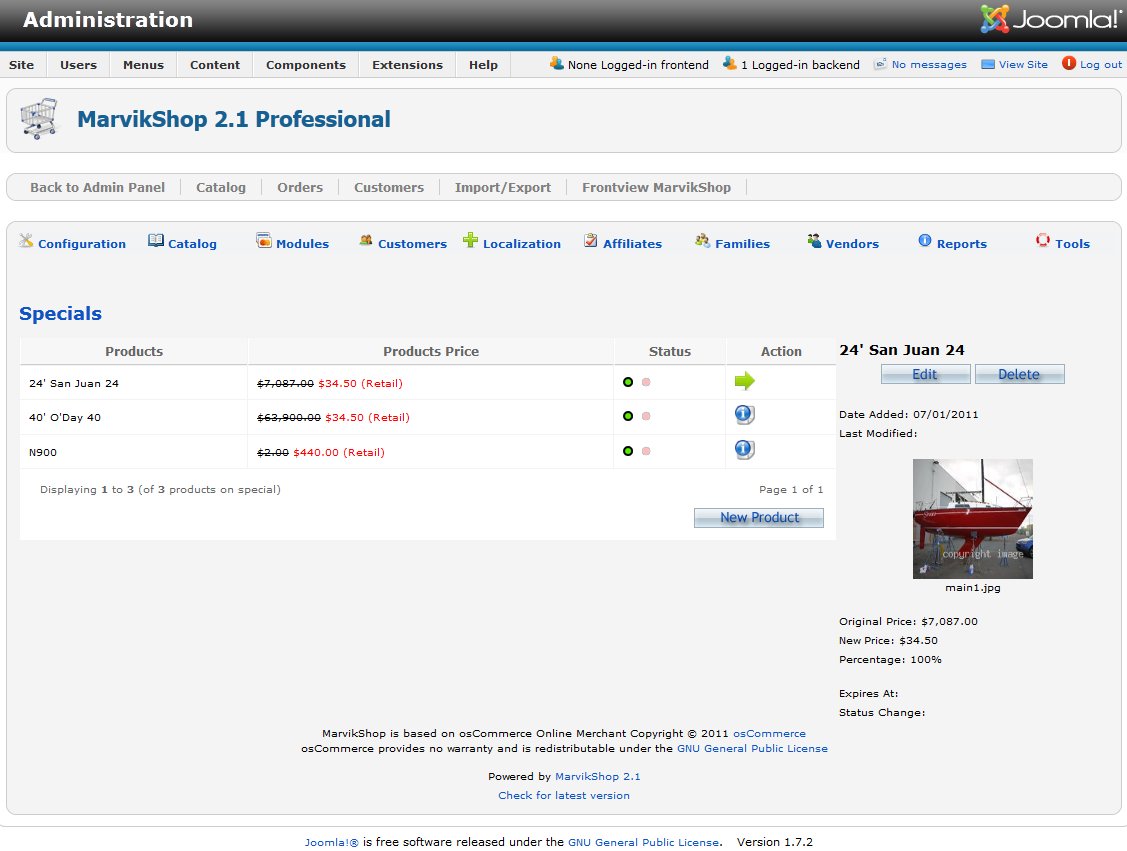Set 24' San Juan 24 status active (green)
This screenshot has width=1127, height=851.
(628, 382)
